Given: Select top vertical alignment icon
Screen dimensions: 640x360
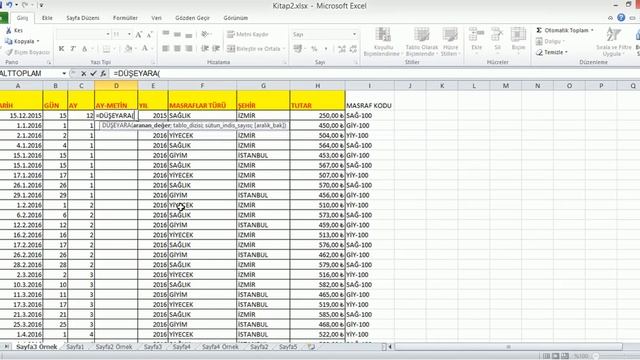Looking at the screenshot, I should [x=166, y=34].
